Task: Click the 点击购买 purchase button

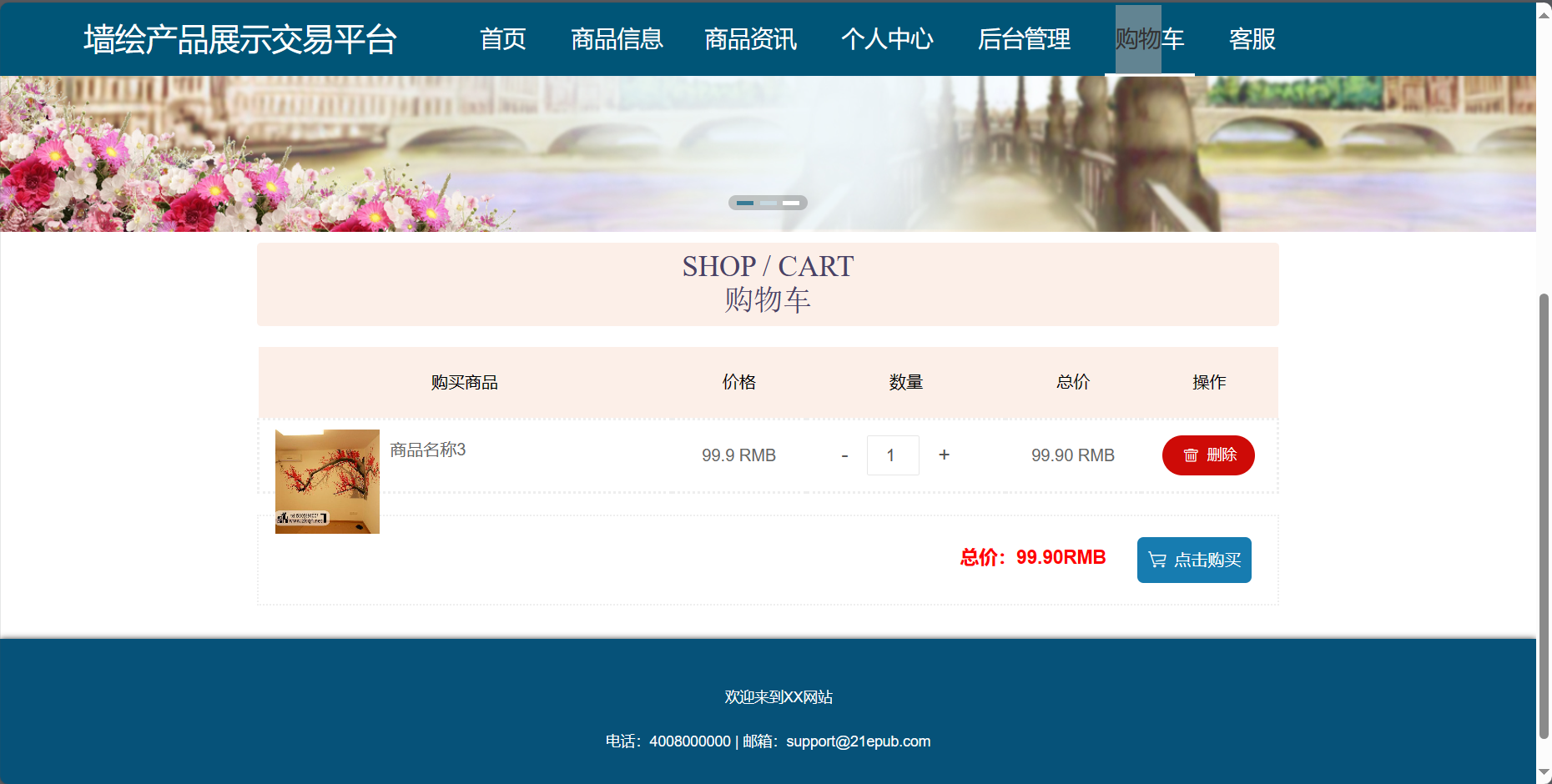Action: coord(1194,560)
